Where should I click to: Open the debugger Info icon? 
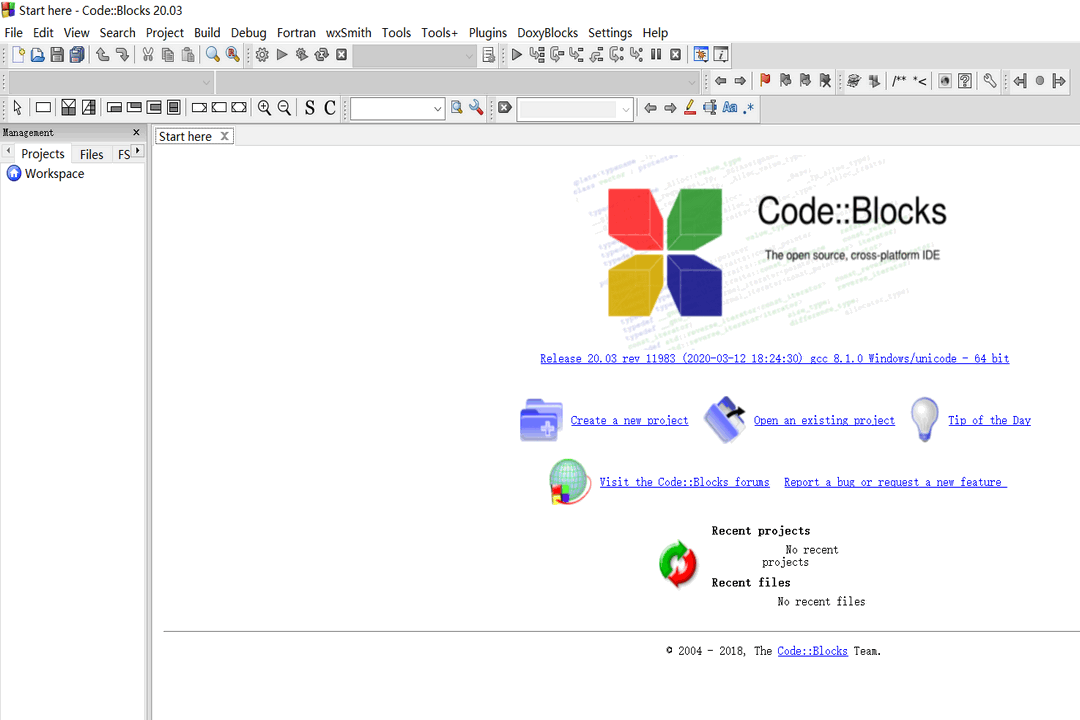tap(721, 54)
